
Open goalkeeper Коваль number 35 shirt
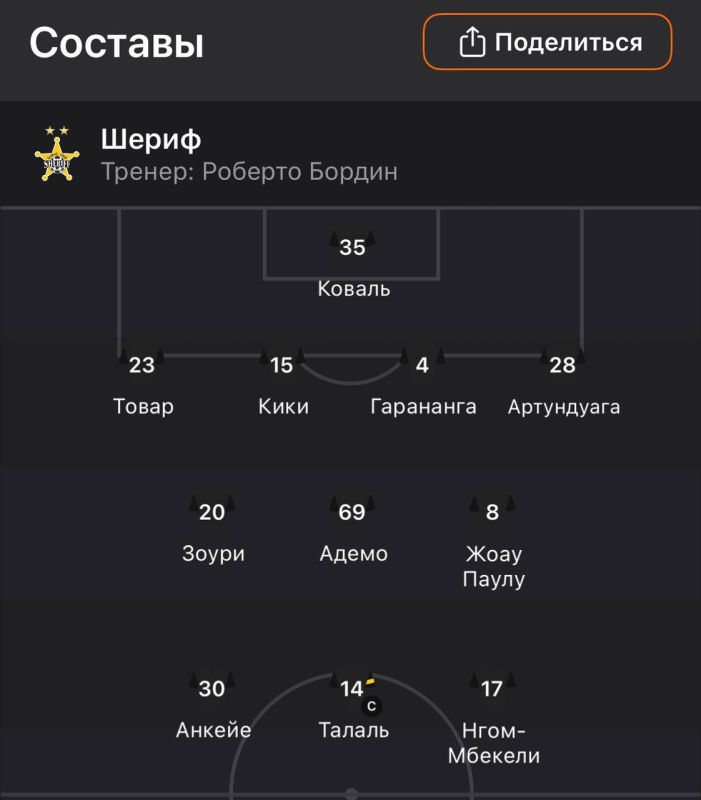pos(352,247)
